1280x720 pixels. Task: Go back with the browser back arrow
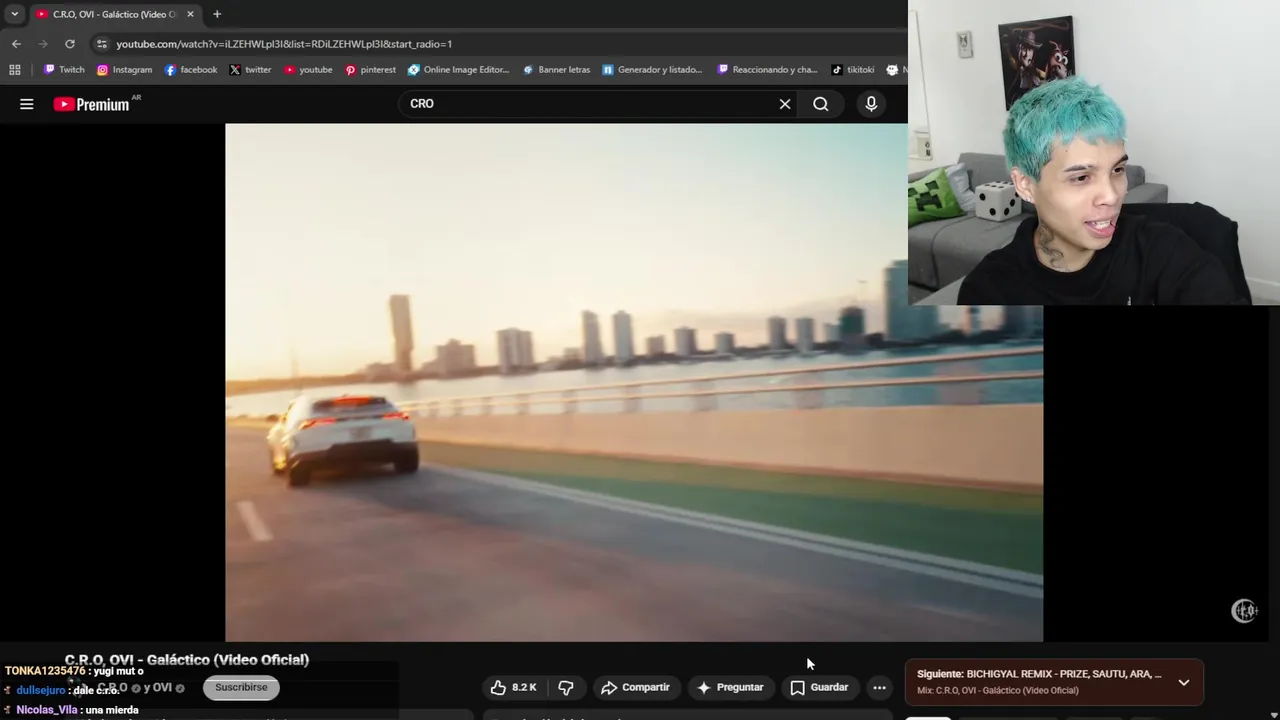point(16,44)
